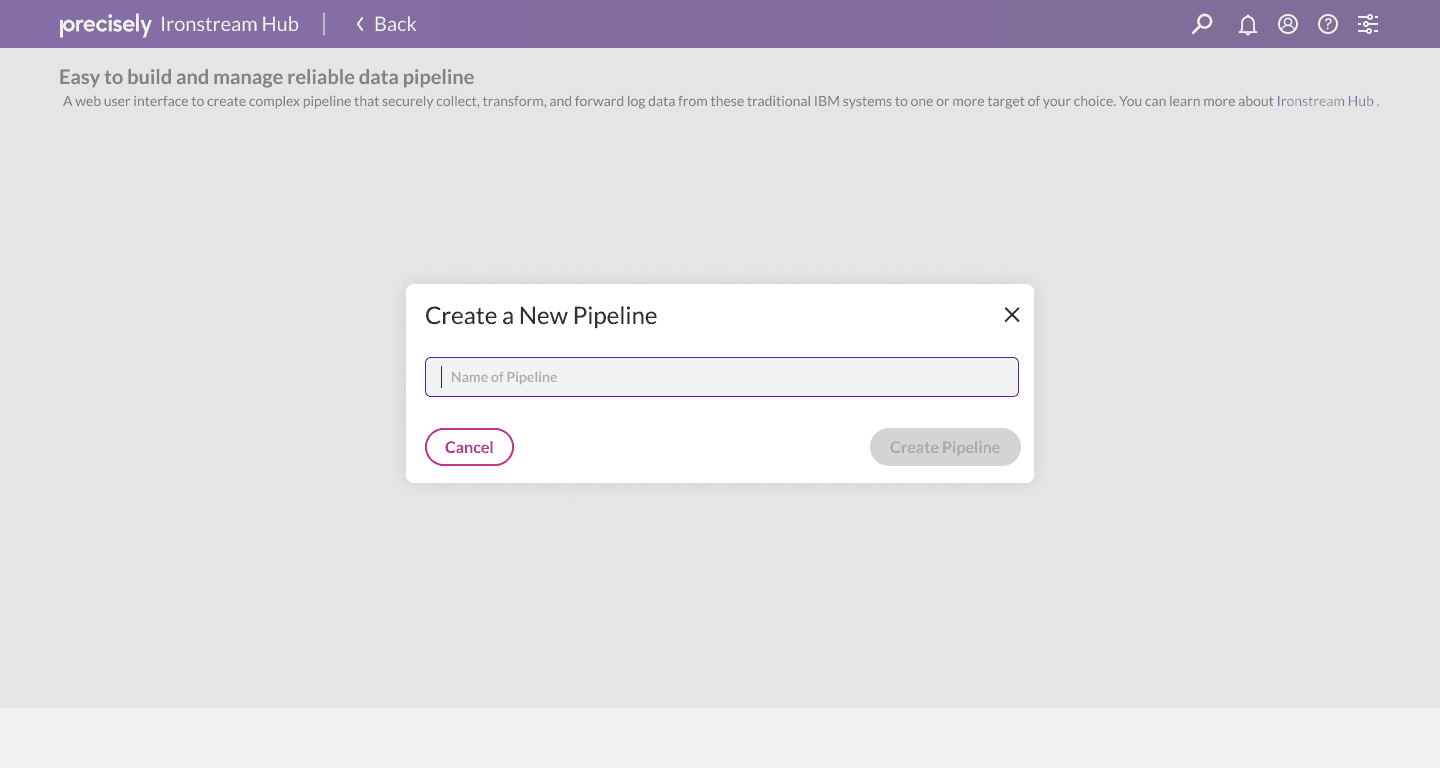Click the Cancel button
This screenshot has height=768, width=1440.
(x=469, y=447)
